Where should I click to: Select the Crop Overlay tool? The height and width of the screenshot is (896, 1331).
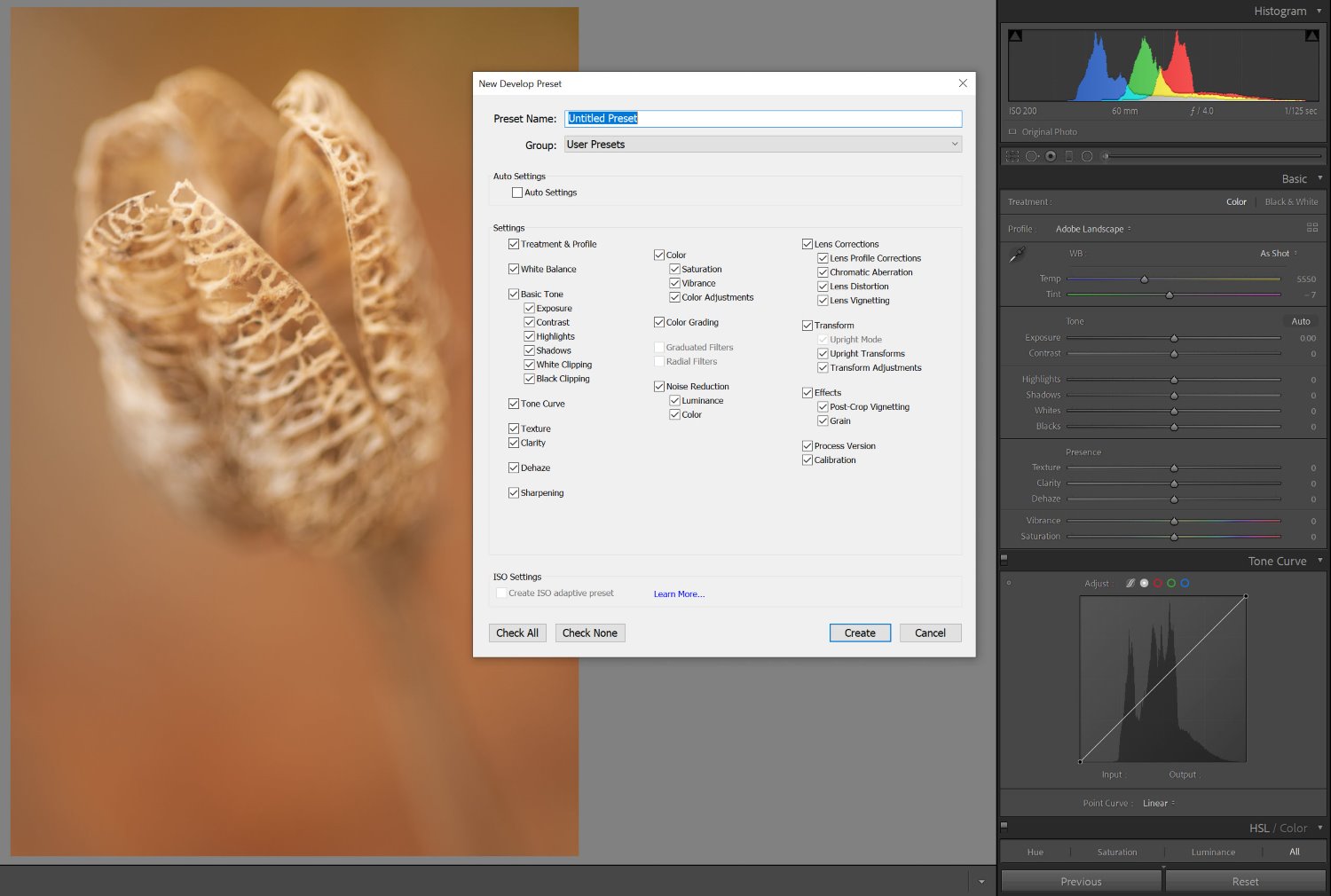pyautogui.click(x=1012, y=155)
